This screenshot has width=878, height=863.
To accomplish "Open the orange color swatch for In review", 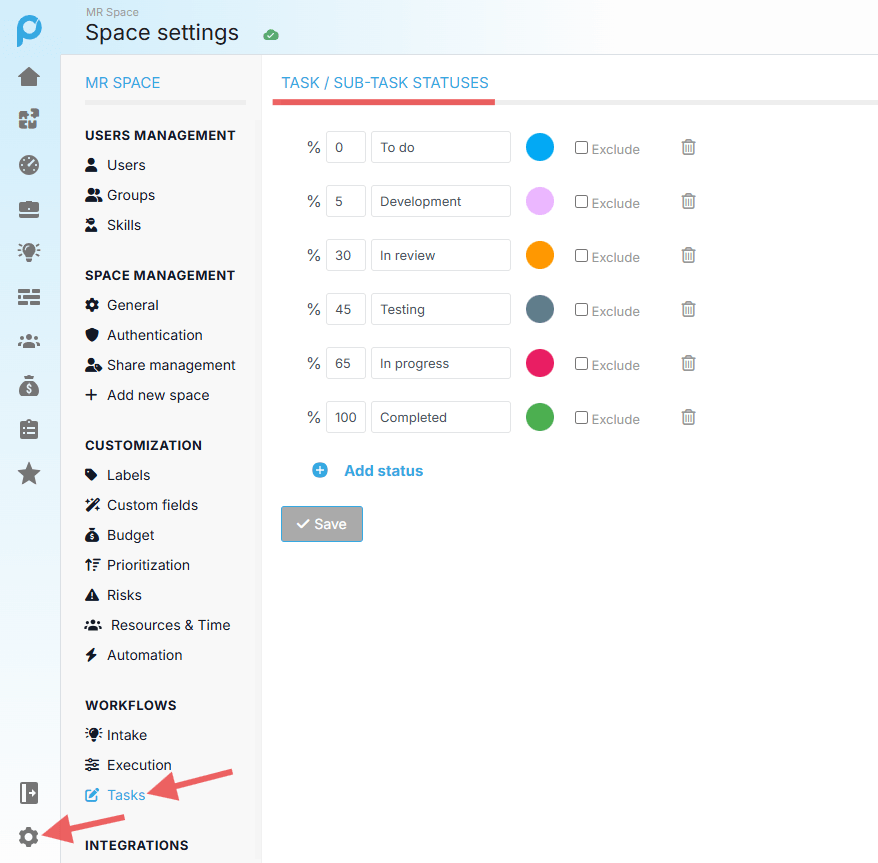I will point(540,255).
